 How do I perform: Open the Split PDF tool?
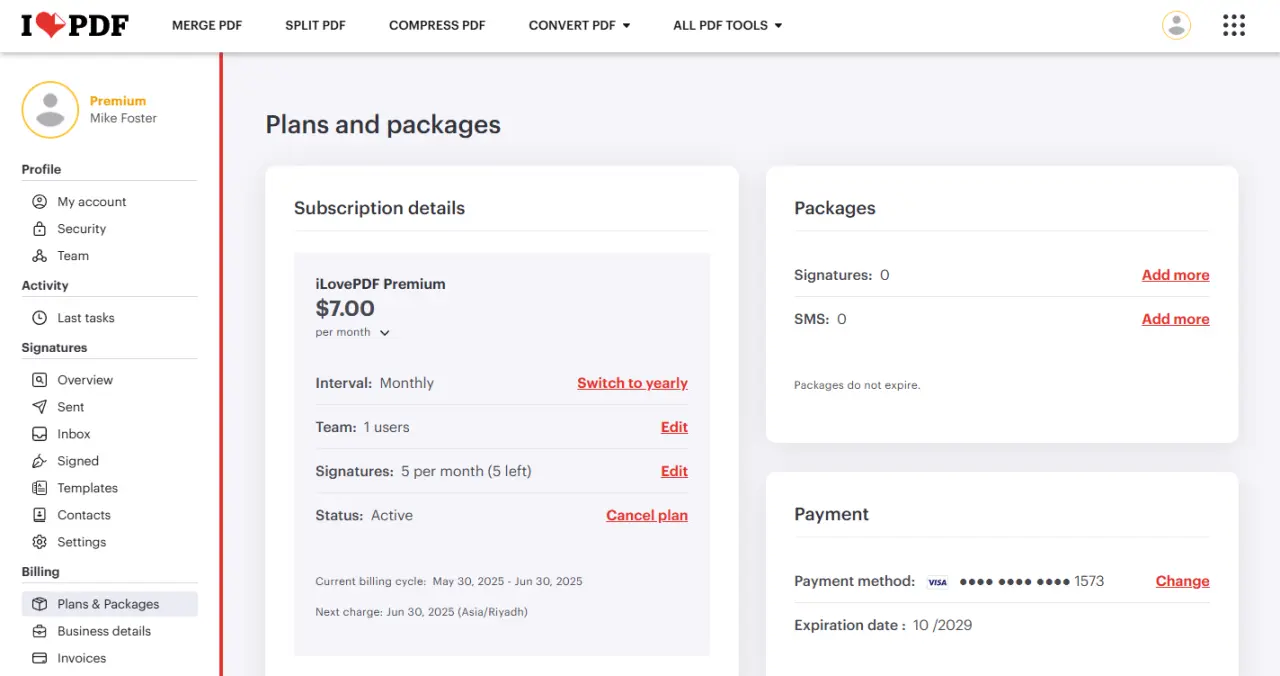point(315,25)
